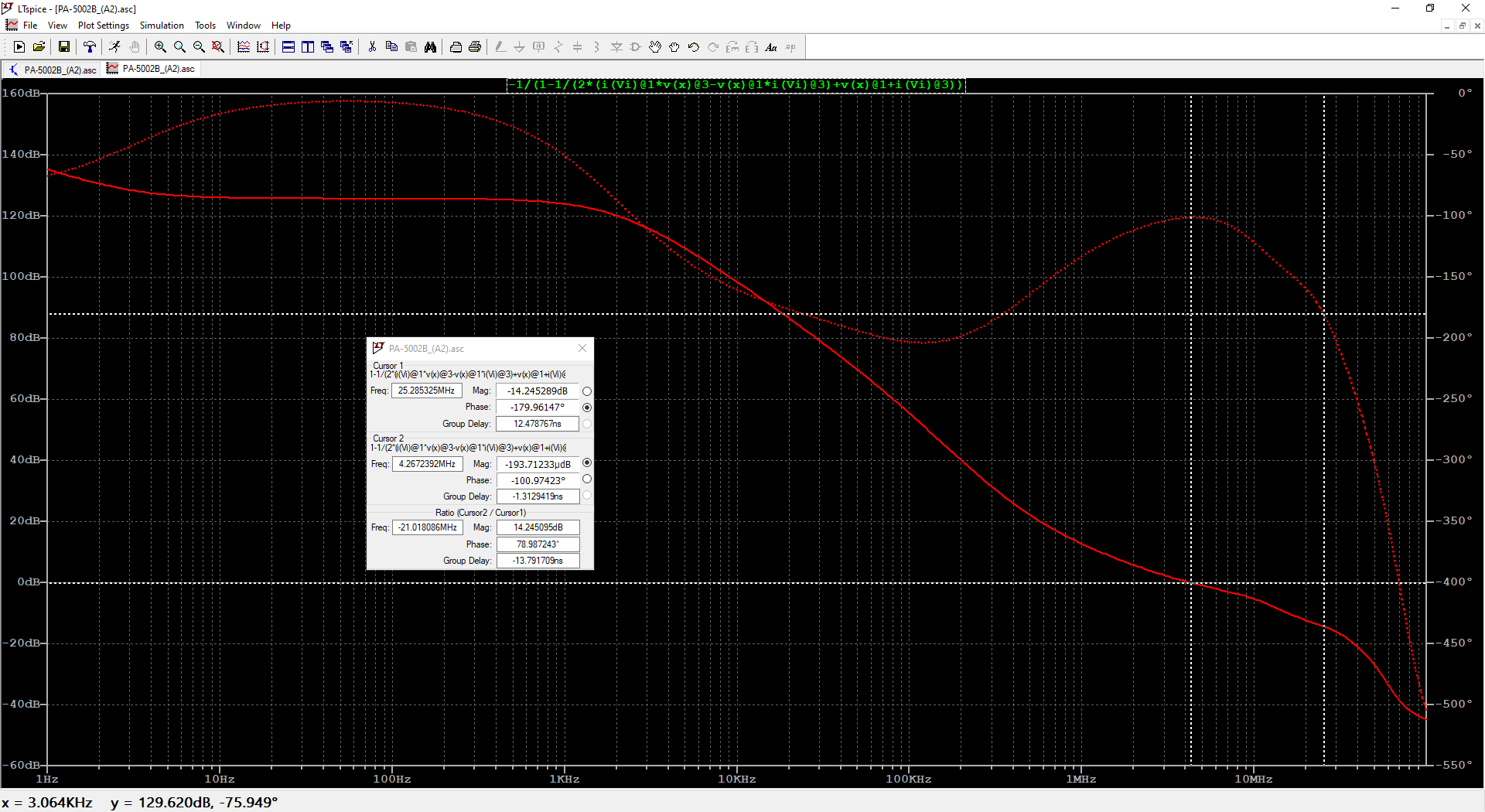This screenshot has width=1485, height=812.
Task: Click the Print toolbar icon
Action: [475, 47]
